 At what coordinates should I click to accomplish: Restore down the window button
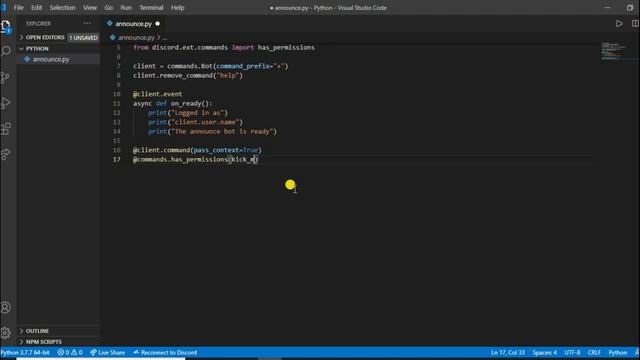630,7
